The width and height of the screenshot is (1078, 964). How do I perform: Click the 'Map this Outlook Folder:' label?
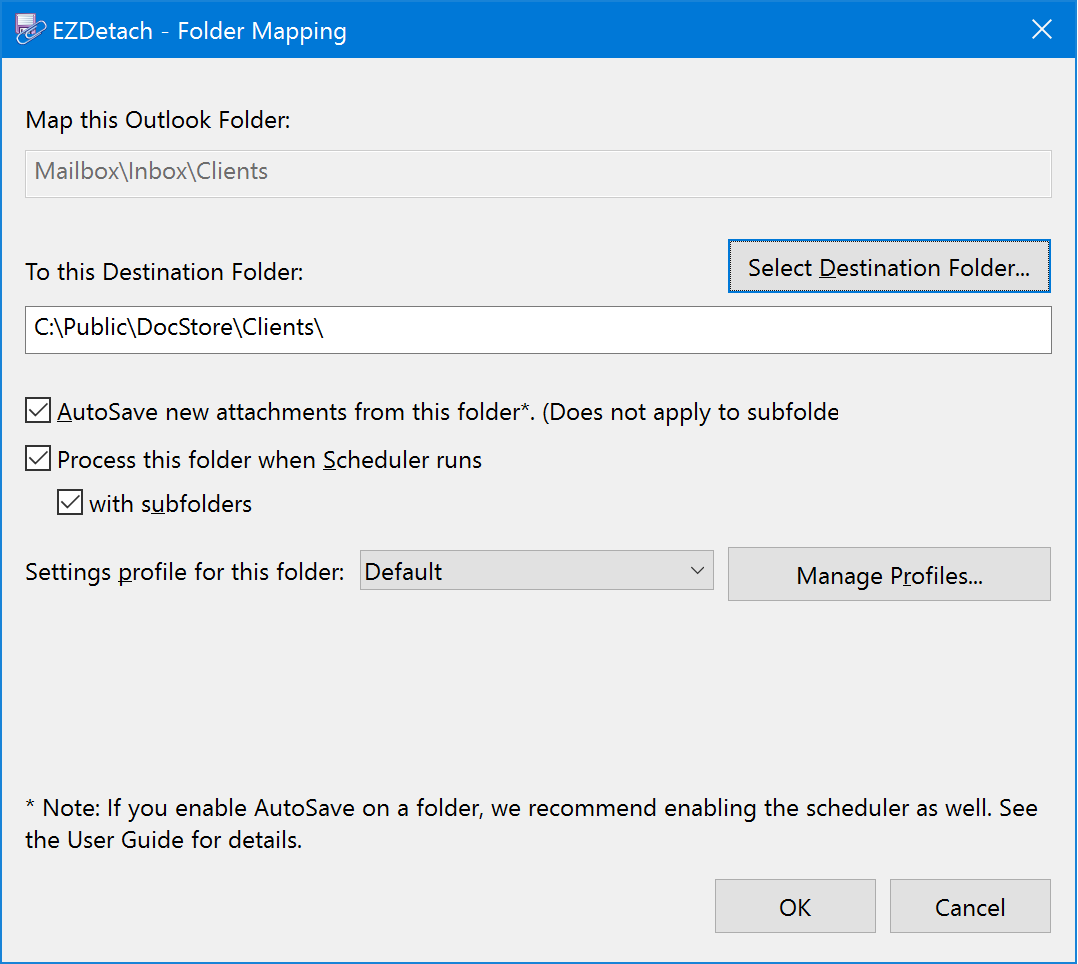point(158,120)
